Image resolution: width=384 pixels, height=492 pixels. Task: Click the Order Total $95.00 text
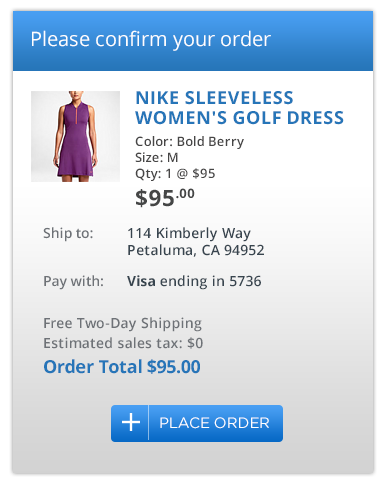pos(122,367)
